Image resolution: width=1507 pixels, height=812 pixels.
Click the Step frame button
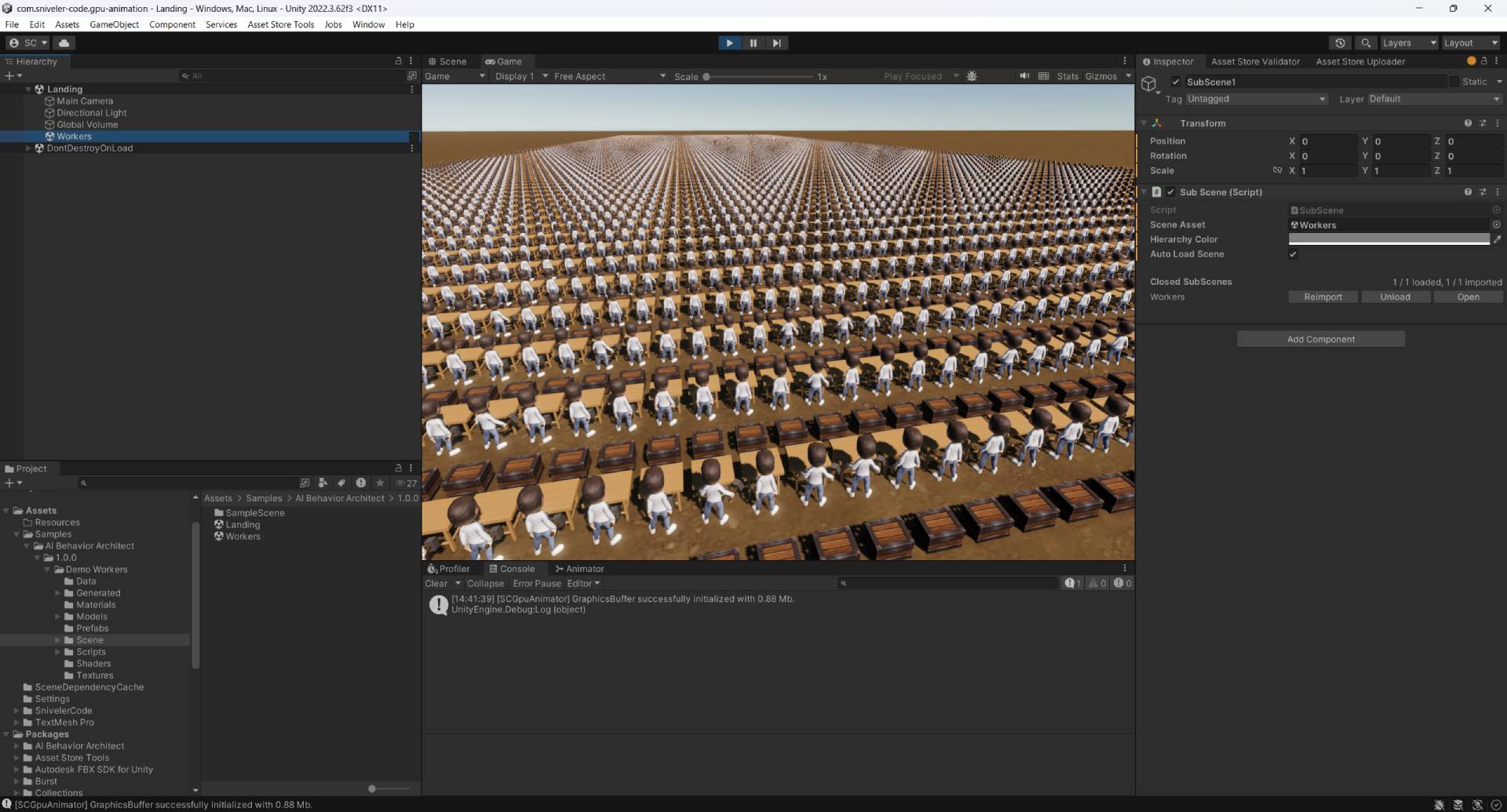pyautogui.click(x=776, y=43)
